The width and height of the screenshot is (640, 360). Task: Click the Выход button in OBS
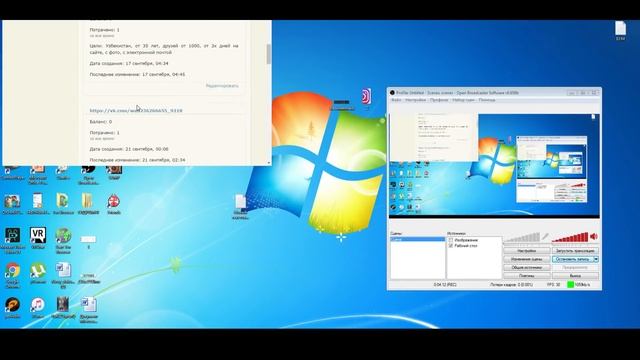coord(575,276)
